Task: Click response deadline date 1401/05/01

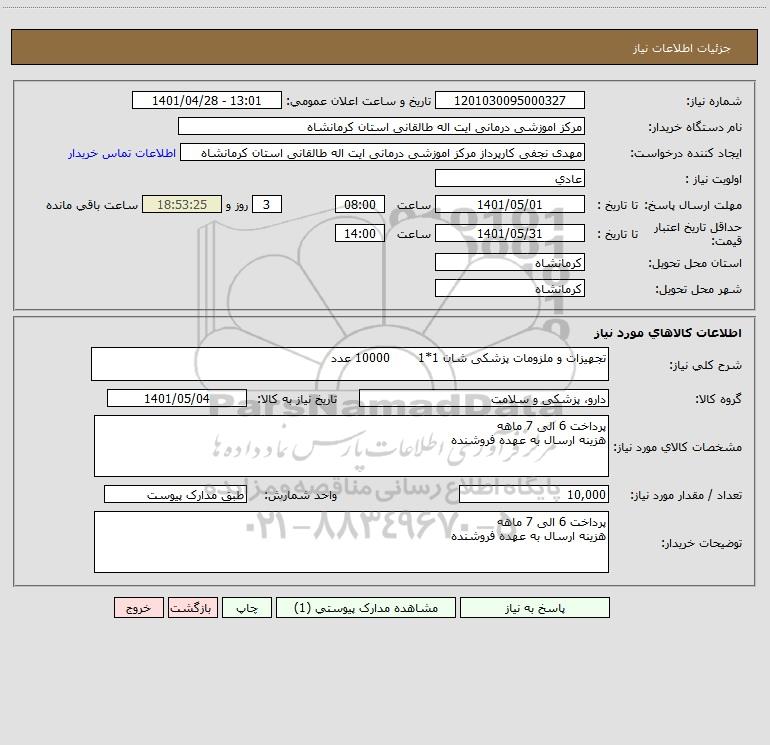Action: point(510,204)
